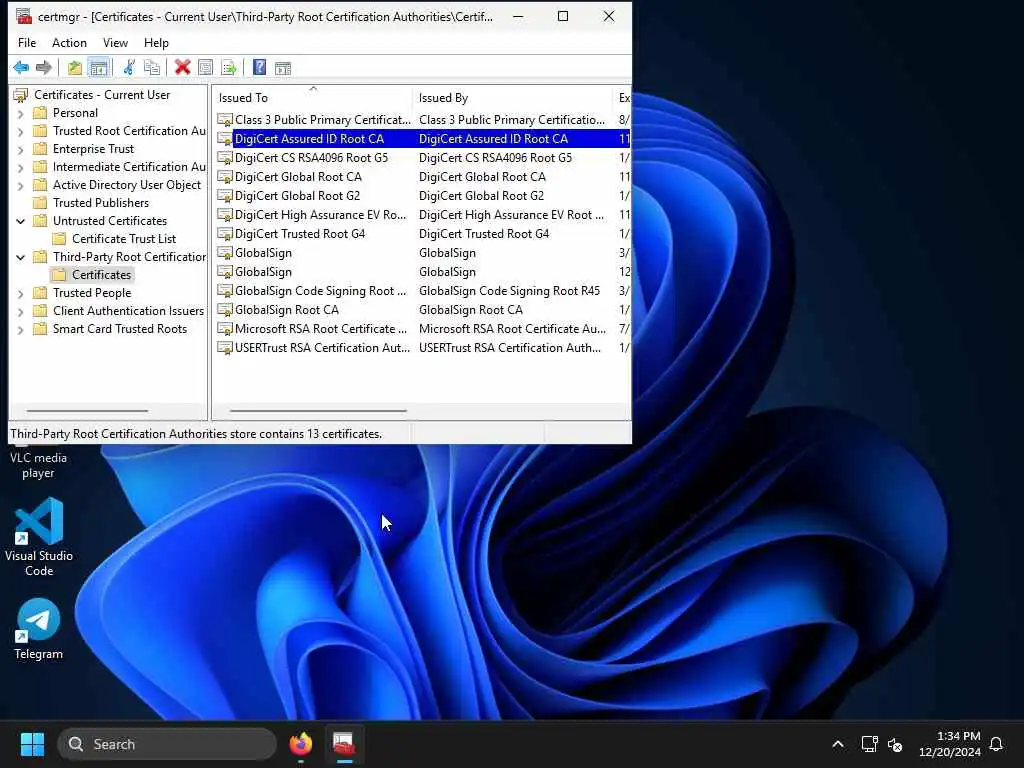Click the Export List toolbar icon
The image size is (1024, 768).
[229, 67]
